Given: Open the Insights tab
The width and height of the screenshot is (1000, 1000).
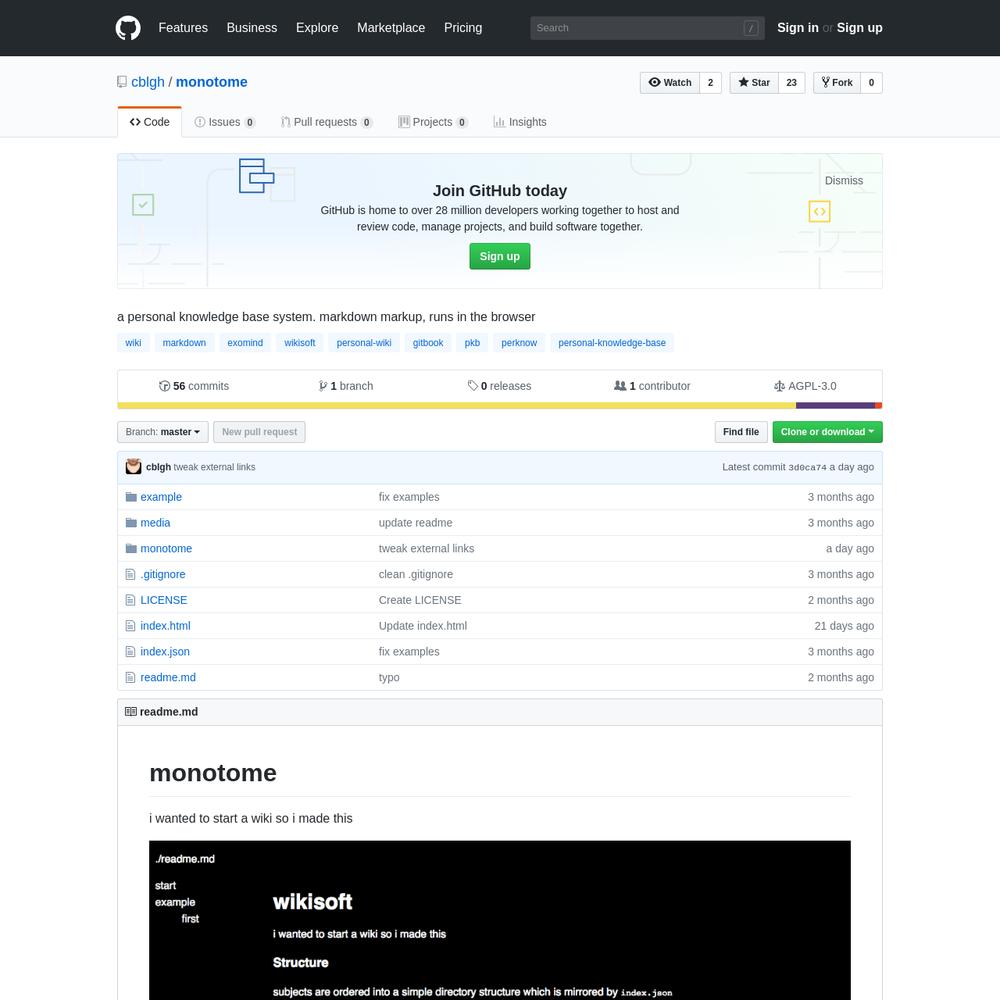Looking at the screenshot, I should [520, 122].
